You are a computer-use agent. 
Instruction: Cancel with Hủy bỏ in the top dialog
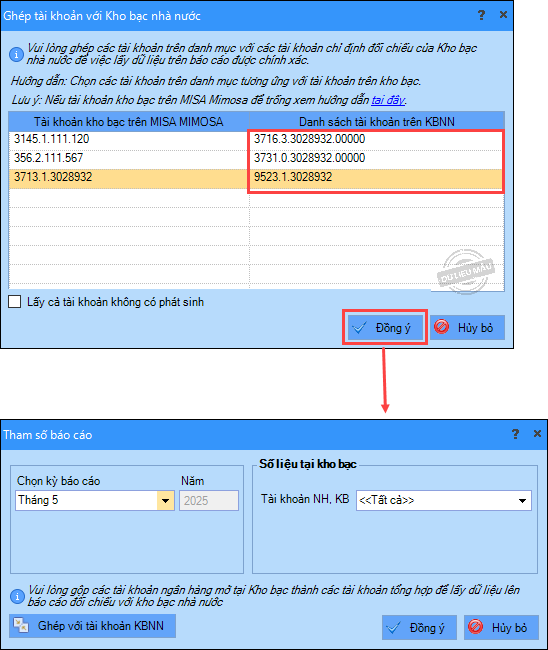467,328
